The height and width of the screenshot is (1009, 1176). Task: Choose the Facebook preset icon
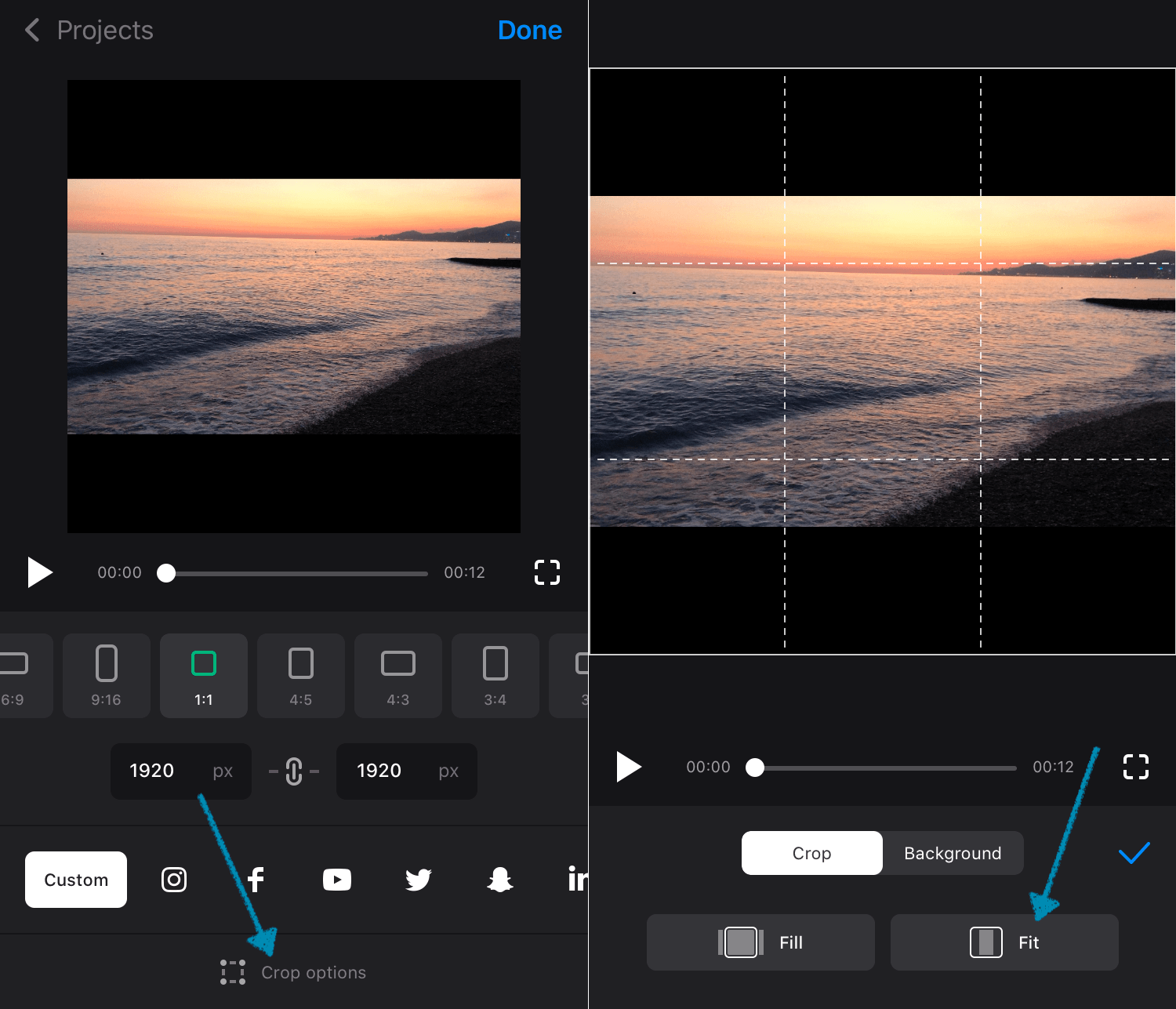[256, 879]
